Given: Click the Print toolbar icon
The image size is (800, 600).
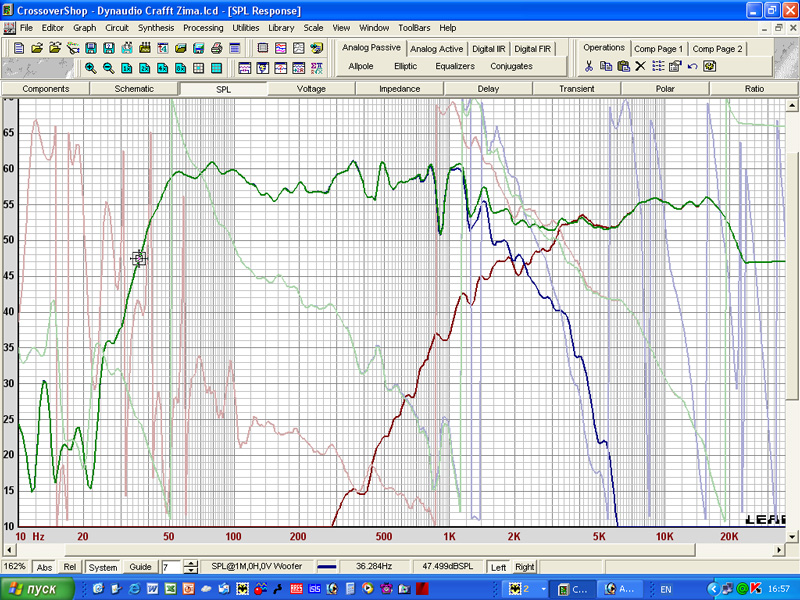Looking at the screenshot, I should [x=216, y=48].
